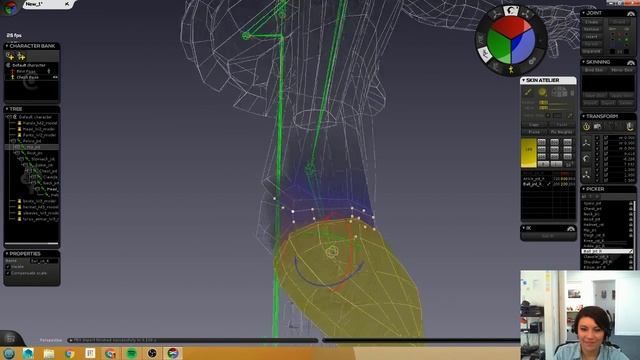
Task: Click the add character icon in Character Bank
Action: [x=10, y=56]
